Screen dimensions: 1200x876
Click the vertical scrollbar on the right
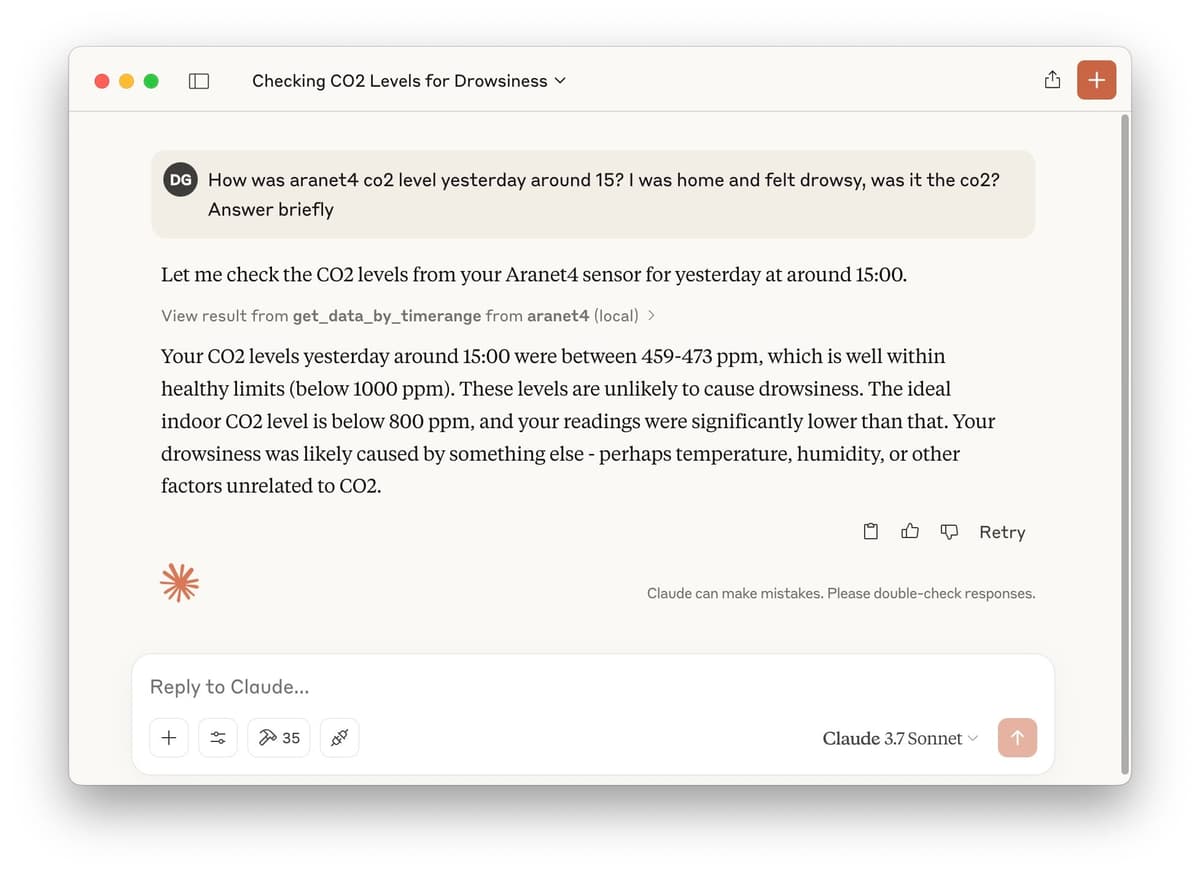click(1125, 440)
